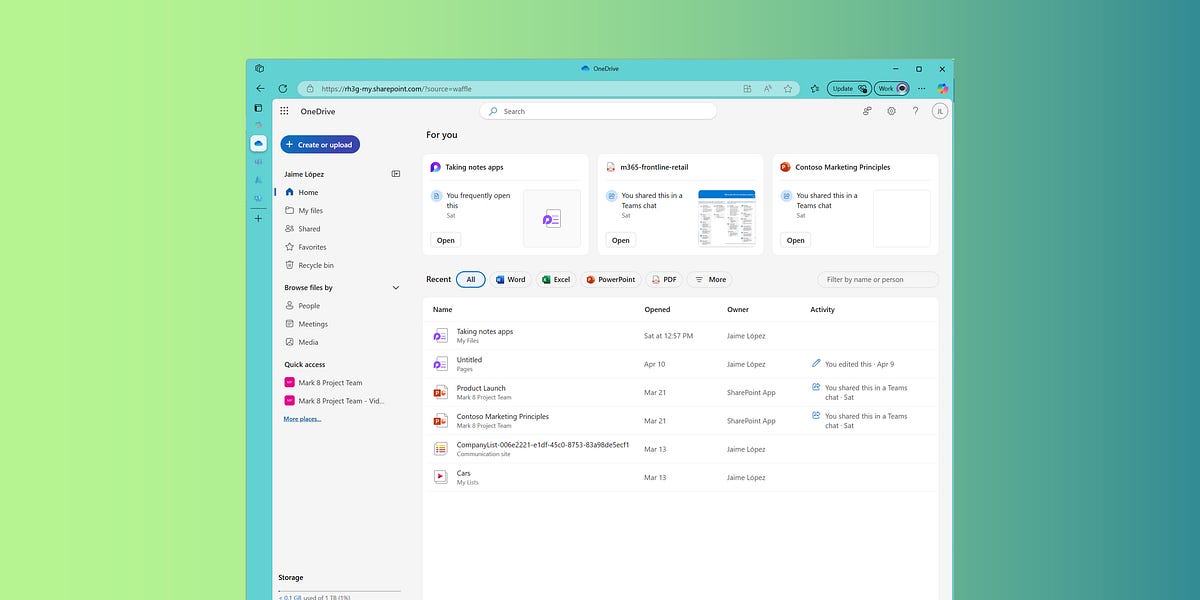This screenshot has height=600, width=1200.
Task: Click the PDF icon on m365-frontline-retail card
Action: pyautogui.click(x=610, y=167)
